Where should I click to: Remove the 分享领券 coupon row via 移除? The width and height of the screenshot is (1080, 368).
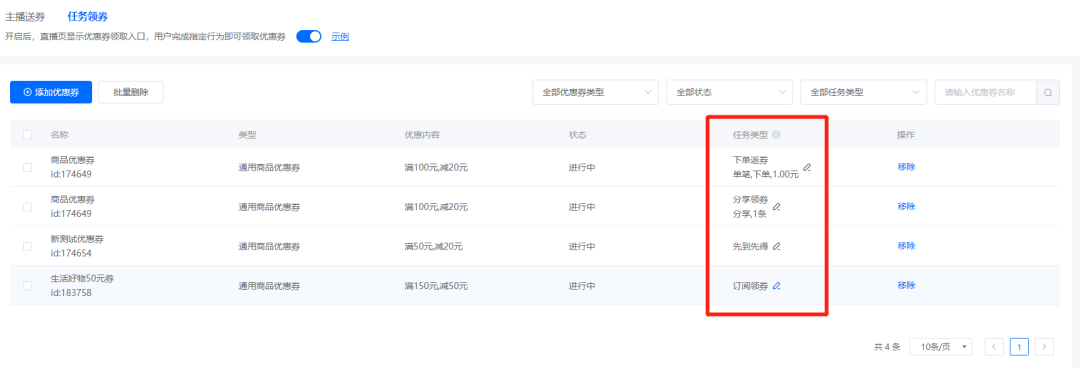point(906,207)
